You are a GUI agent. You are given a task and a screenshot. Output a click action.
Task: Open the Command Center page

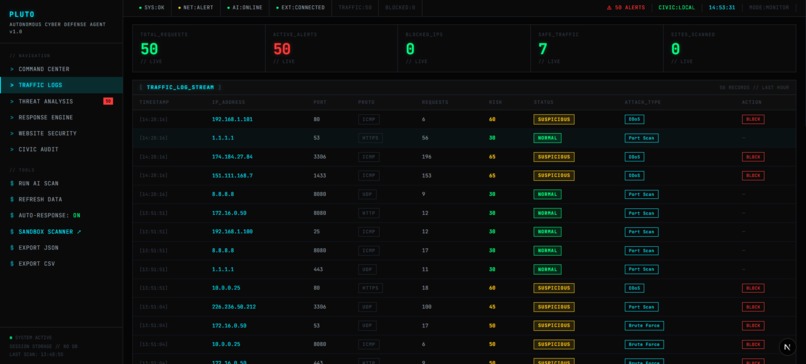pyautogui.click(x=61, y=69)
